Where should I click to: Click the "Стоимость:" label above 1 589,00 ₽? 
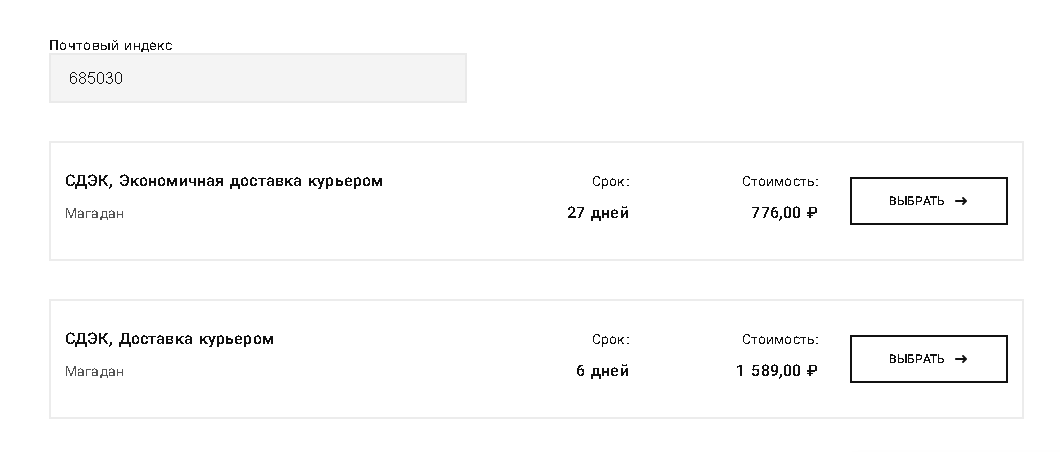(780, 340)
